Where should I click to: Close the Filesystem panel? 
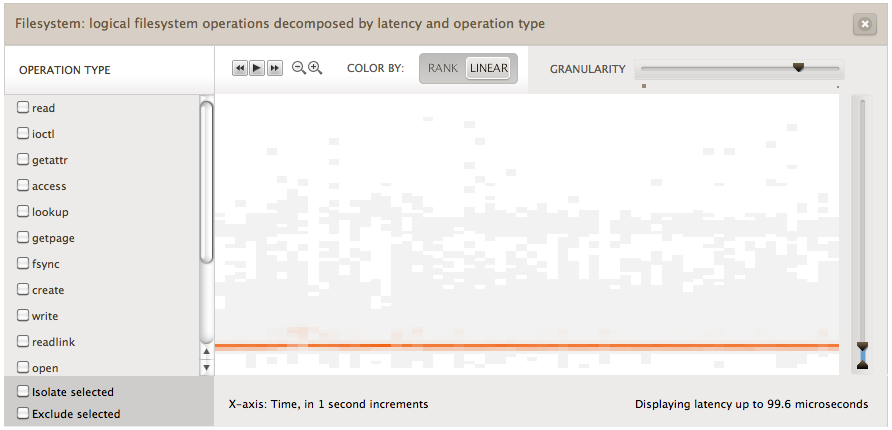pyautogui.click(x=865, y=25)
